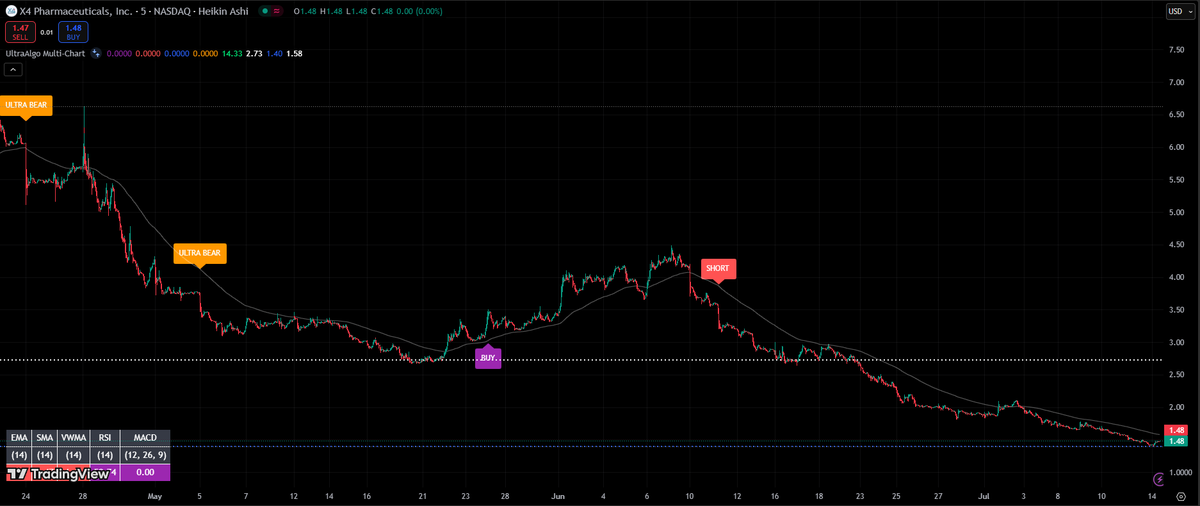Click the 6.50 price scale value
Viewport: 1200px width, 506px height.
pos(1176,115)
